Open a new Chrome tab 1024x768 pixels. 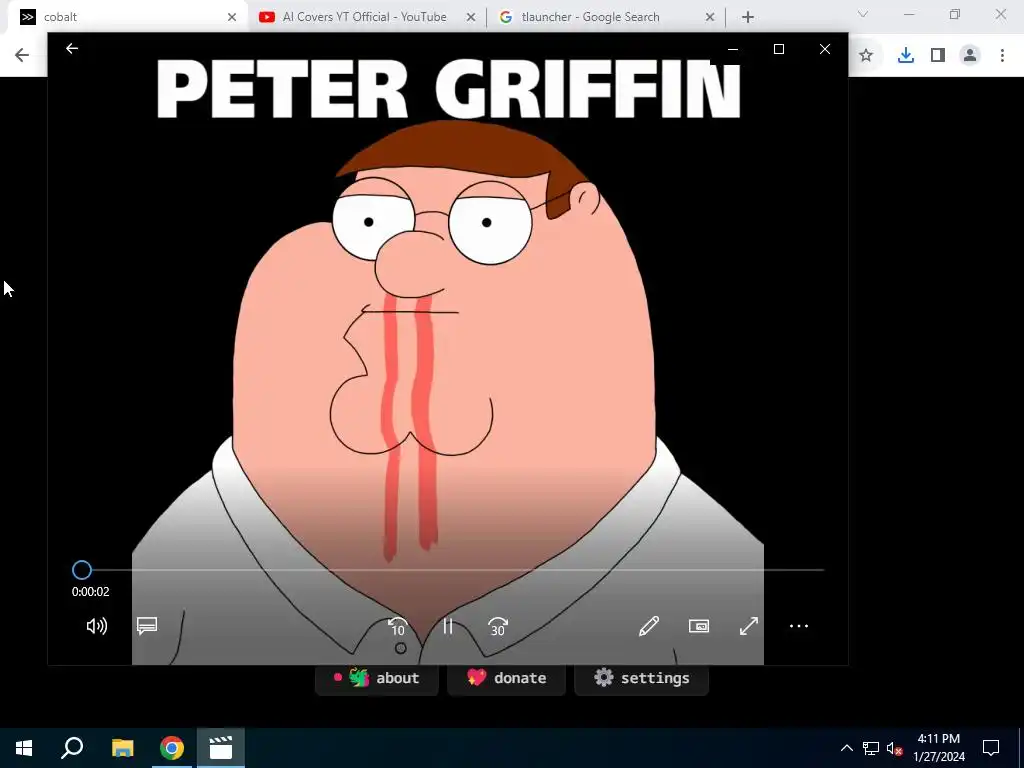[748, 18]
